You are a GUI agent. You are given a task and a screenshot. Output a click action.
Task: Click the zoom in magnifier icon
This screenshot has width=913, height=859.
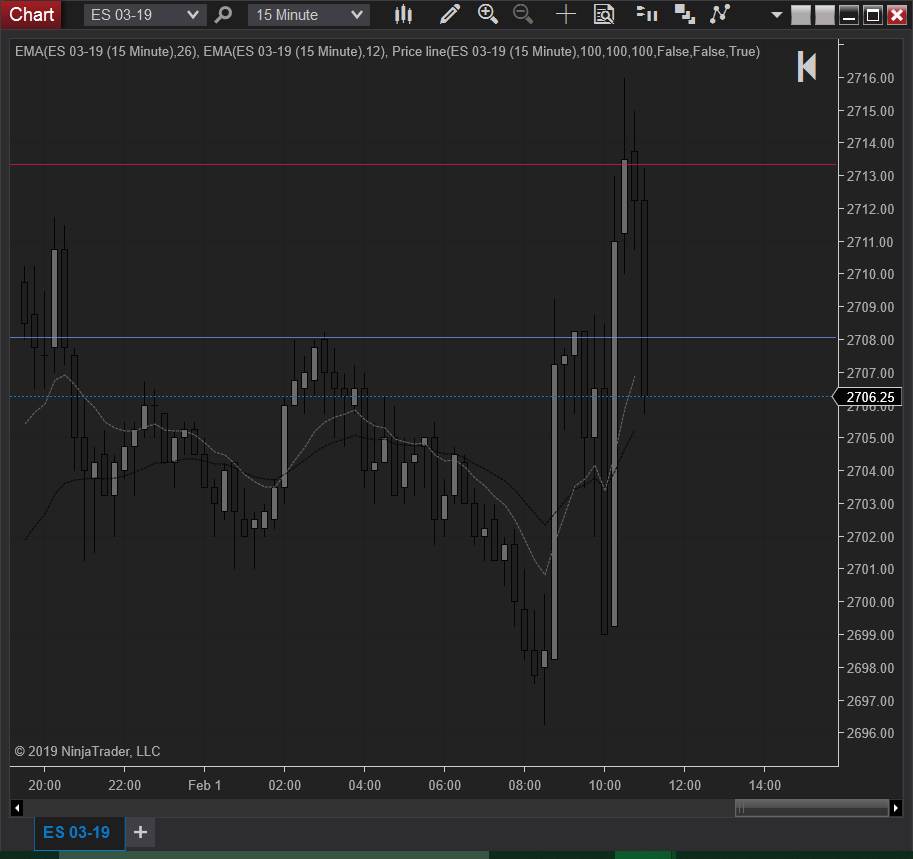point(487,15)
